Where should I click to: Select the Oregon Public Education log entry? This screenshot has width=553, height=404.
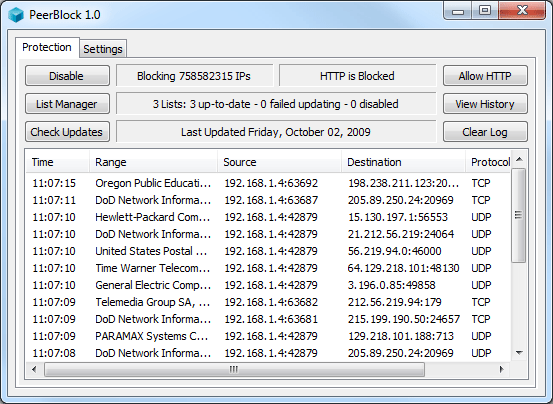(x=268, y=183)
